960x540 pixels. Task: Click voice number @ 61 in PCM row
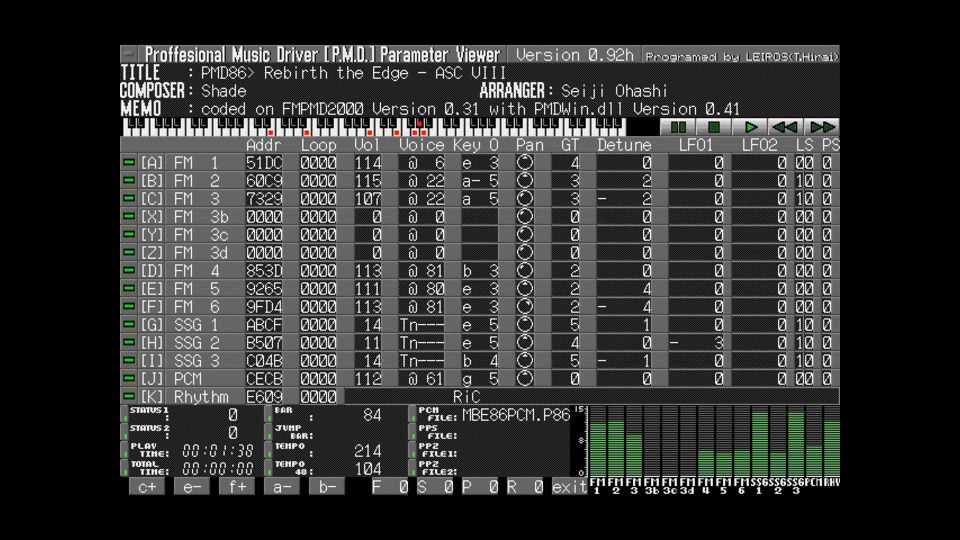point(426,379)
